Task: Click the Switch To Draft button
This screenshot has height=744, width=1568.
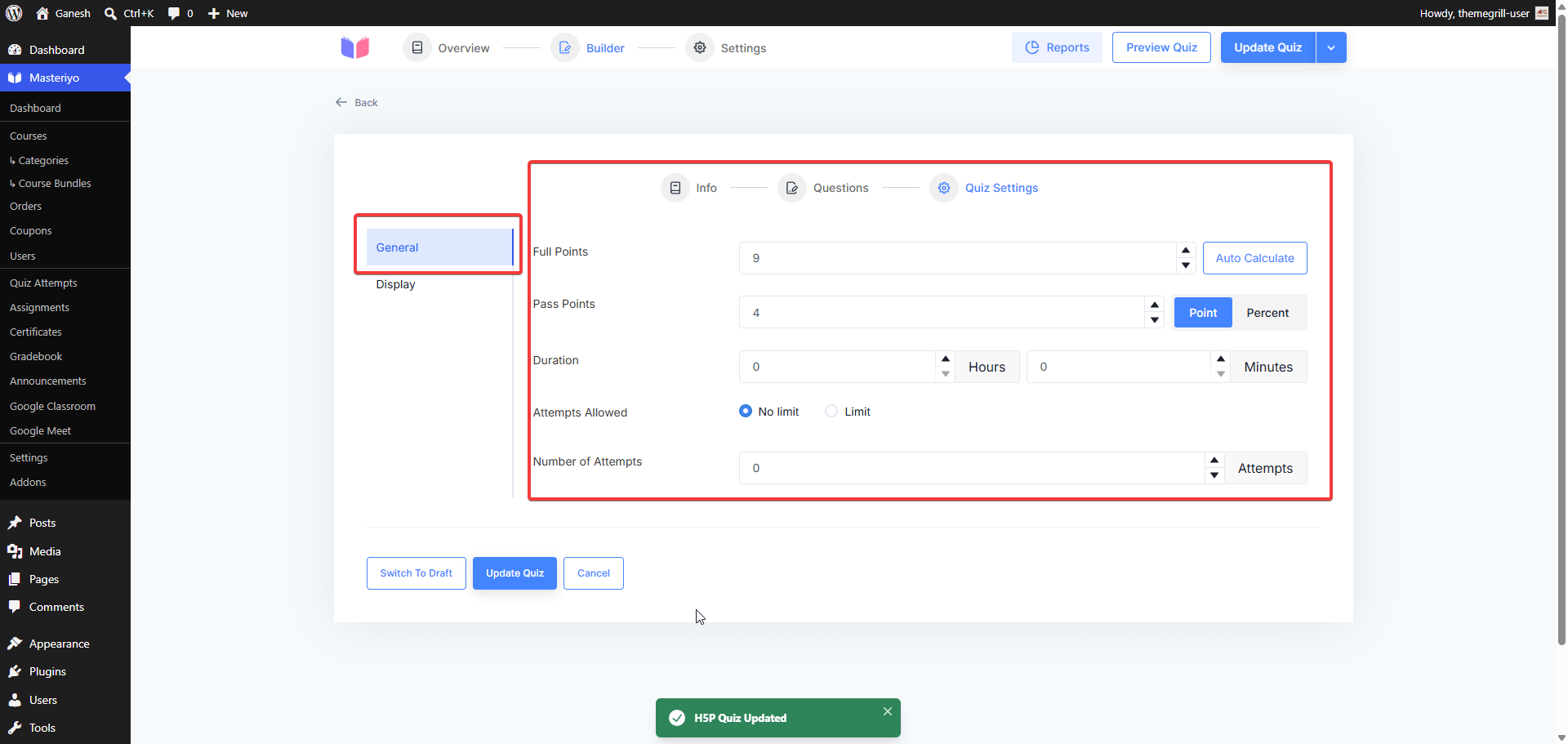Action: pyautogui.click(x=416, y=573)
